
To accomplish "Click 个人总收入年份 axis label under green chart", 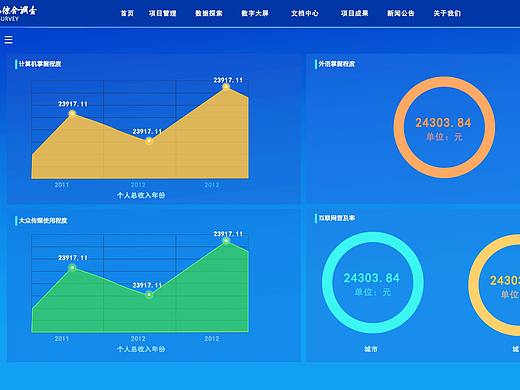I will pos(141,349).
